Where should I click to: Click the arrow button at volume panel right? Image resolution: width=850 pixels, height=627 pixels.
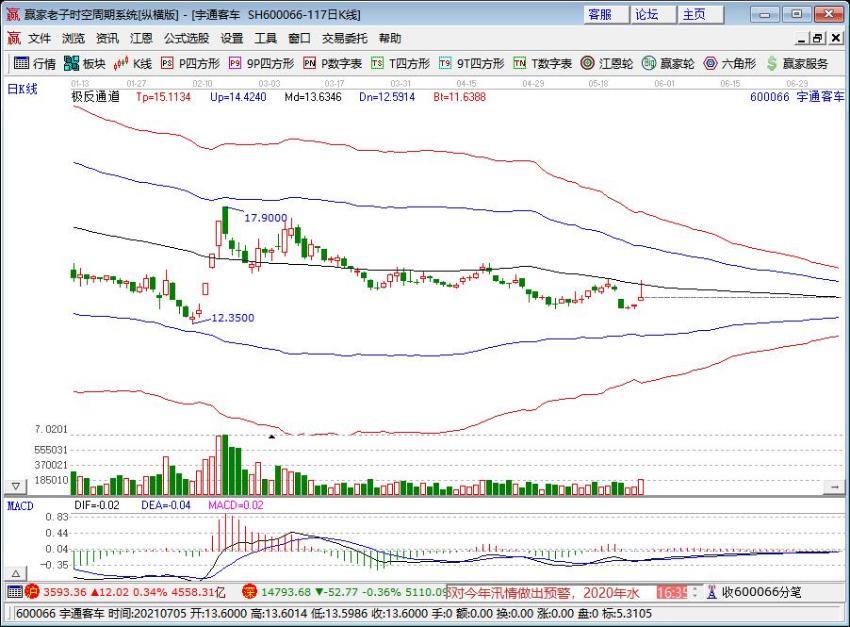coord(833,487)
